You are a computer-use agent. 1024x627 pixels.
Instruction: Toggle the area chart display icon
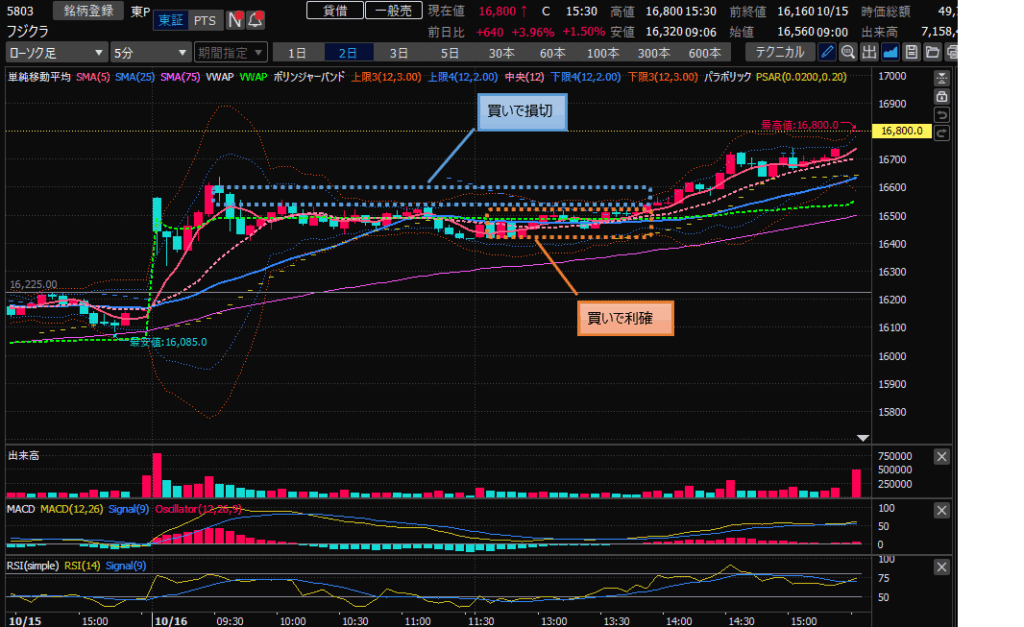(x=889, y=52)
